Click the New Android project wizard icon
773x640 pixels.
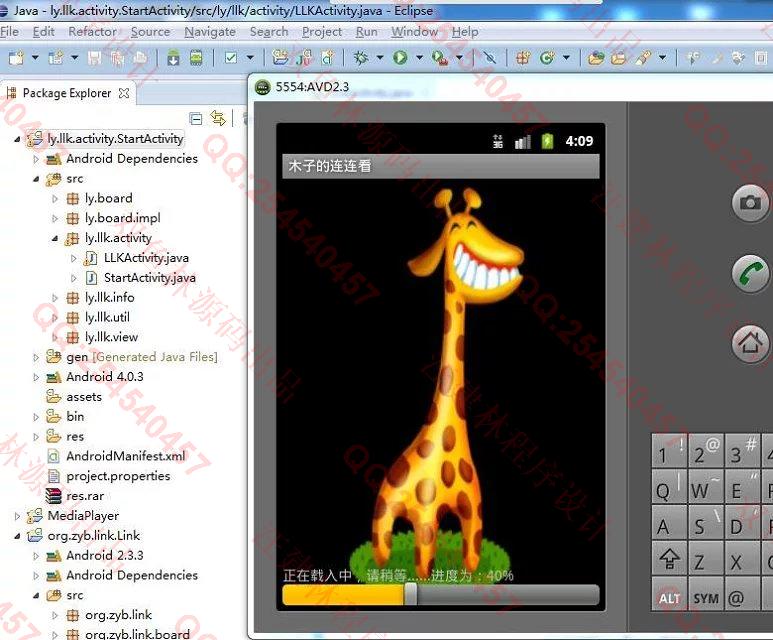pyautogui.click(x=280, y=58)
